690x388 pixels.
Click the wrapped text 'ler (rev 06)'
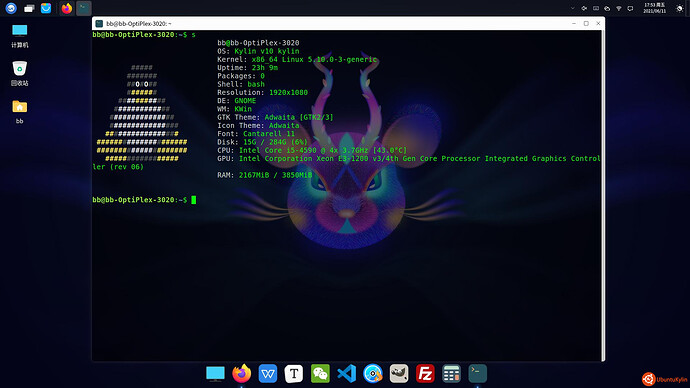[118, 167]
